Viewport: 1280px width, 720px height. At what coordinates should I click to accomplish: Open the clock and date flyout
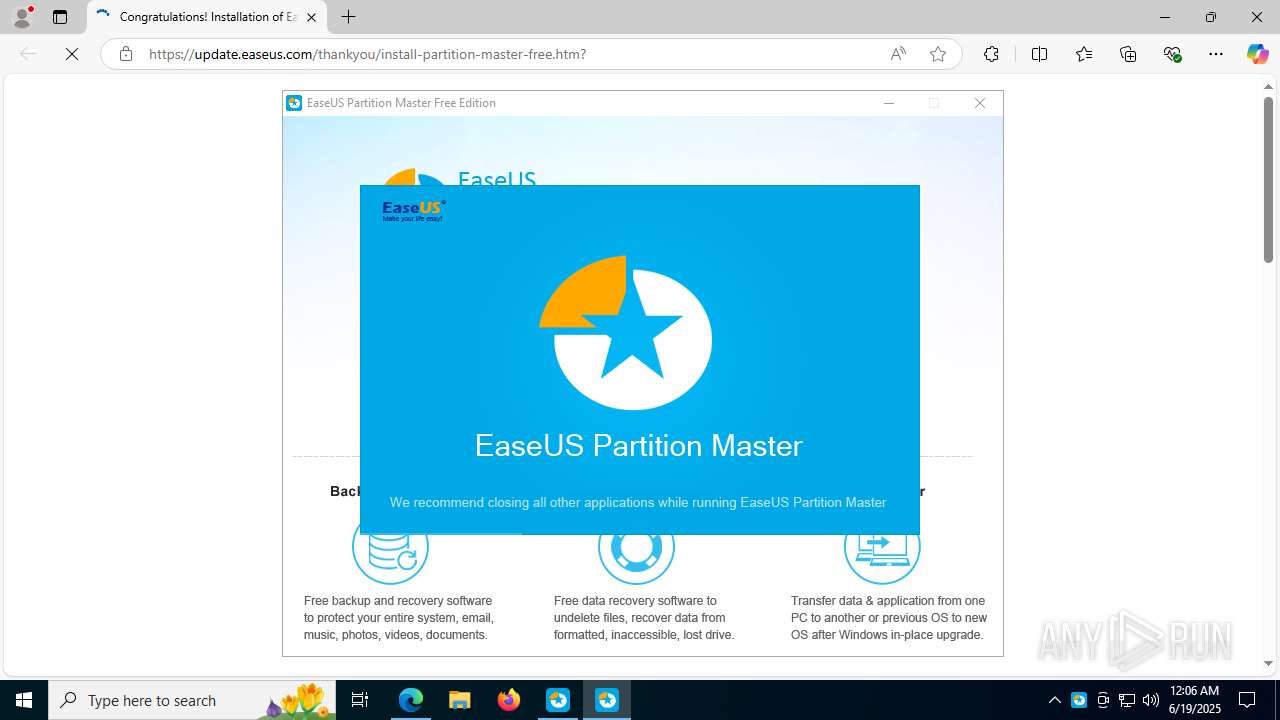tap(1195, 700)
